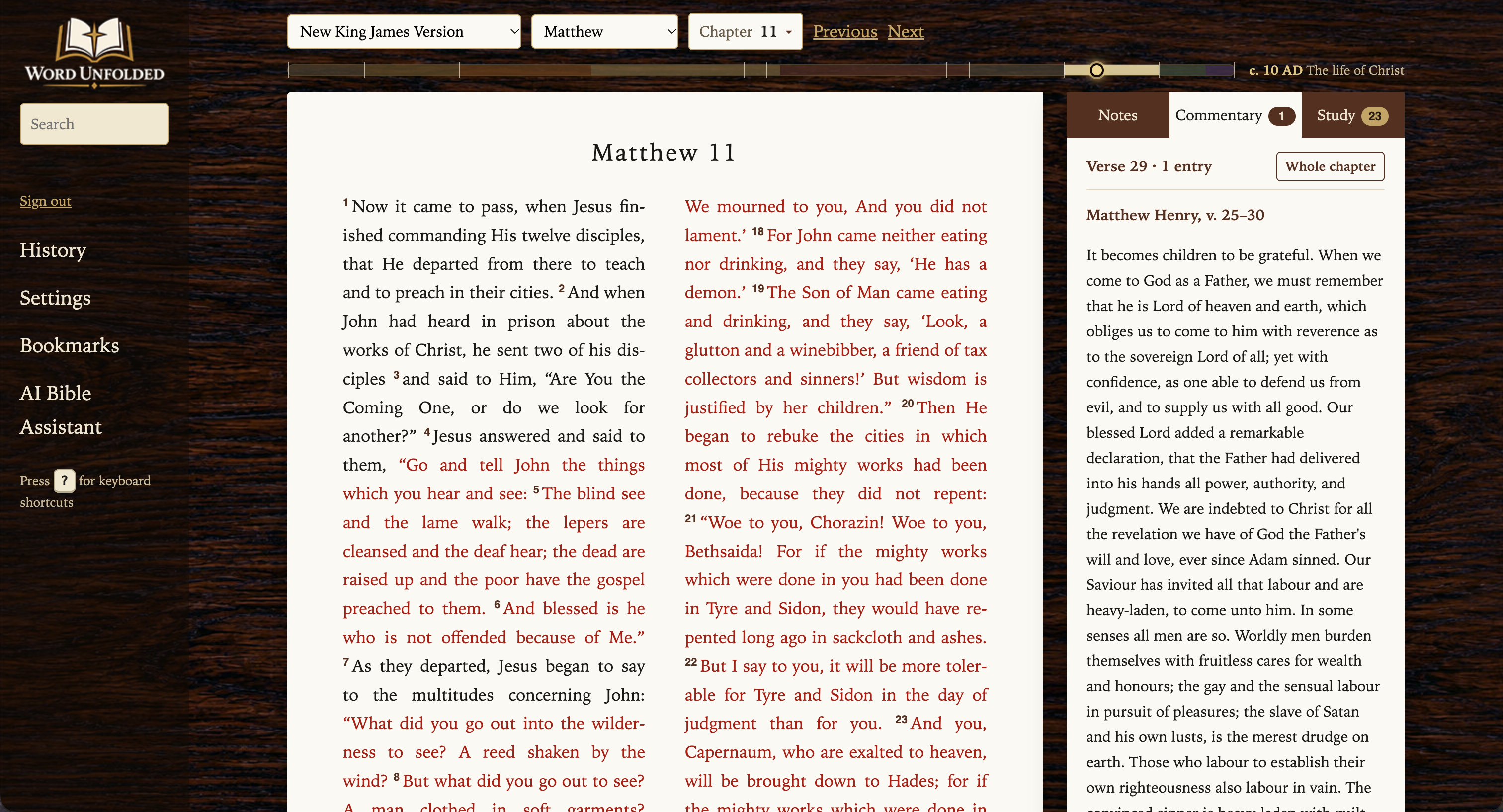Click the 'Matthew Henry, v. 25–30' heading
This screenshot has height=812, width=1503.
coord(1175,215)
